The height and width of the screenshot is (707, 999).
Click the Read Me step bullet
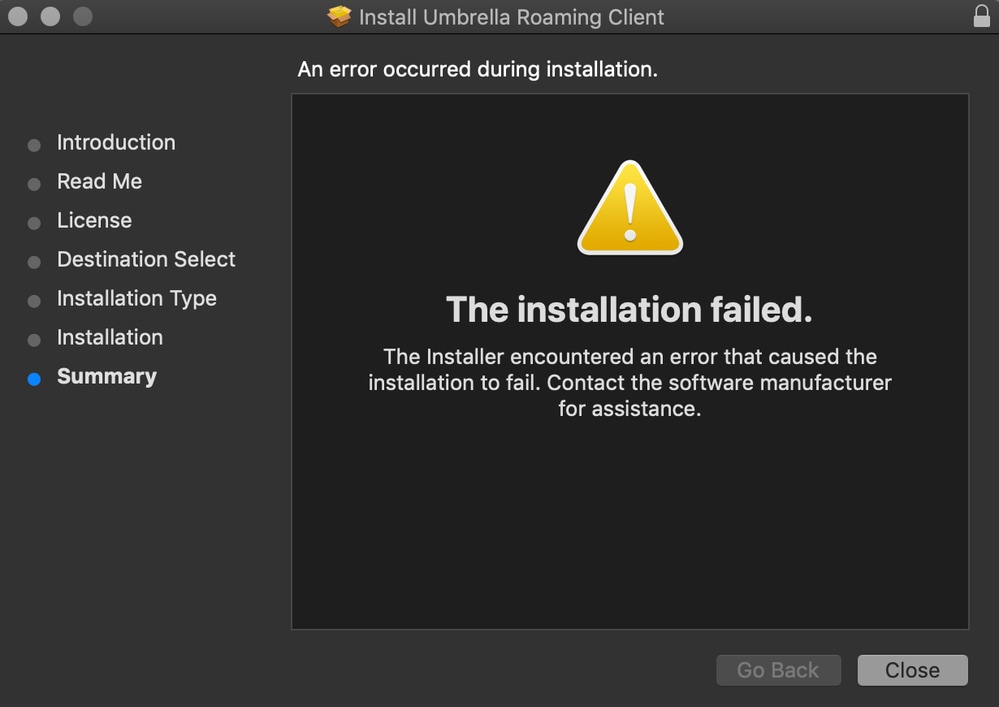tap(34, 184)
